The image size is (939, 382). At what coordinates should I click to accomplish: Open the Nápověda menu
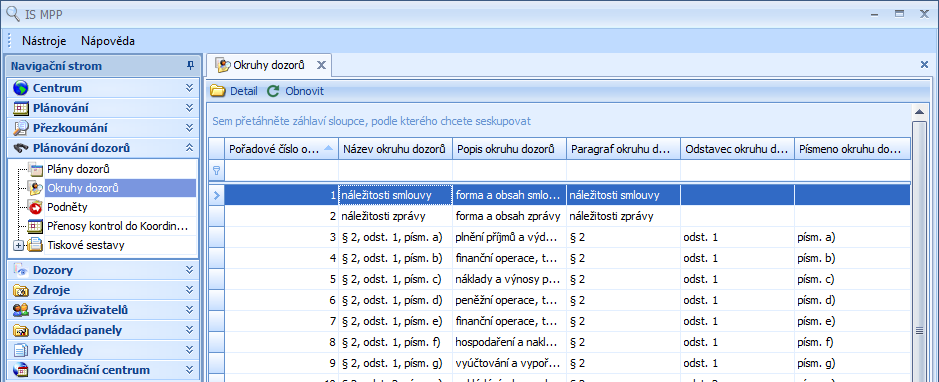pyautogui.click(x=108, y=41)
